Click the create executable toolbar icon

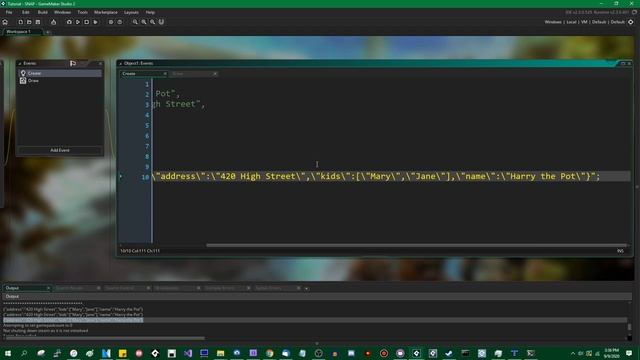(53, 22)
